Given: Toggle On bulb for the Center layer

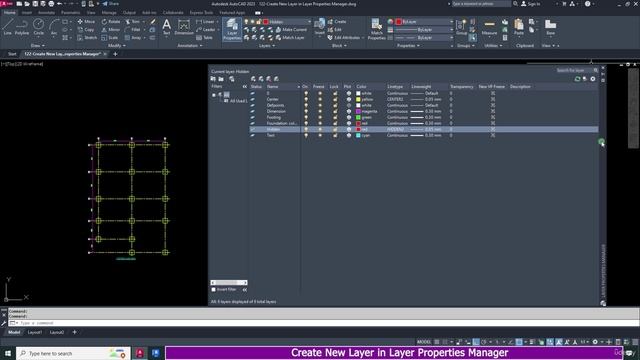Looking at the screenshot, I should click(x=306, y=99).
